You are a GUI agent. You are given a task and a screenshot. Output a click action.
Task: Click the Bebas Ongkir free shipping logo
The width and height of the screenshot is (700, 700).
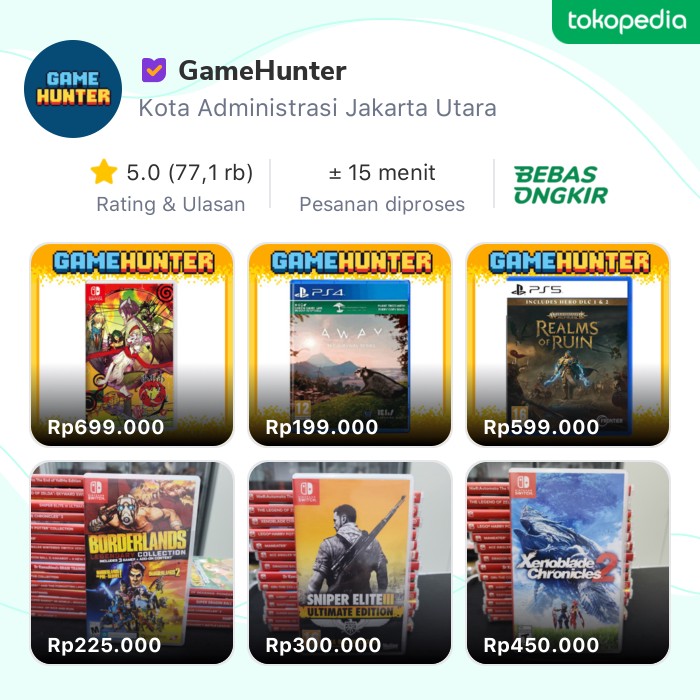561,185
